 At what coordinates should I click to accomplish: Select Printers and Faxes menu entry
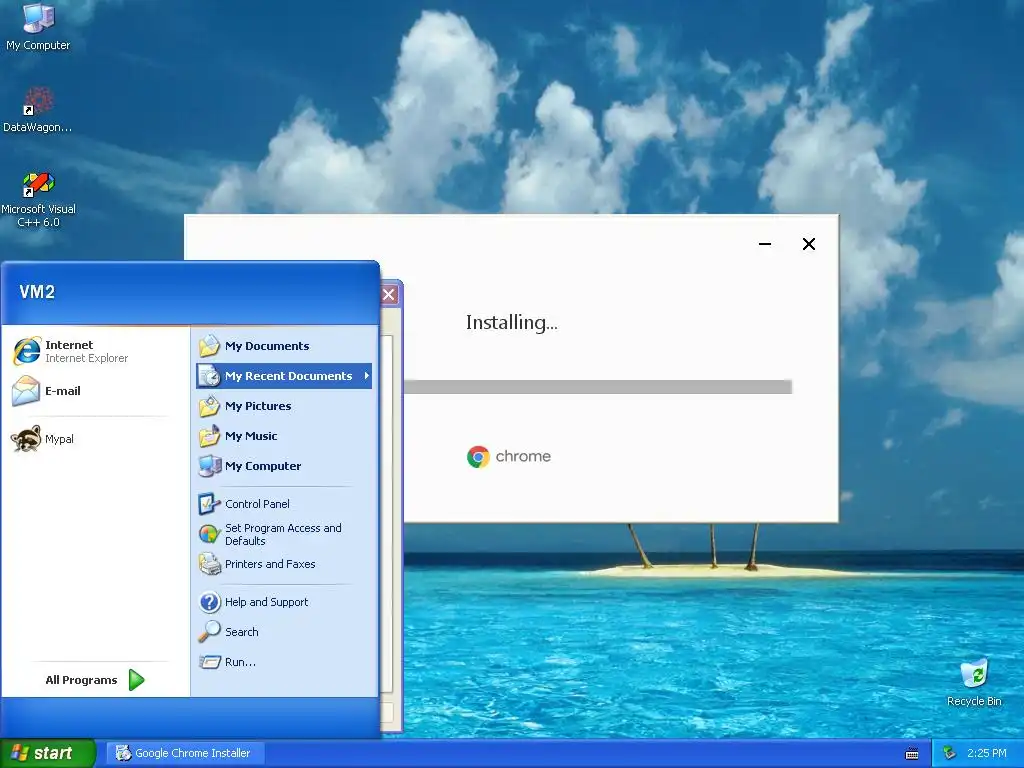coord(284,564)
